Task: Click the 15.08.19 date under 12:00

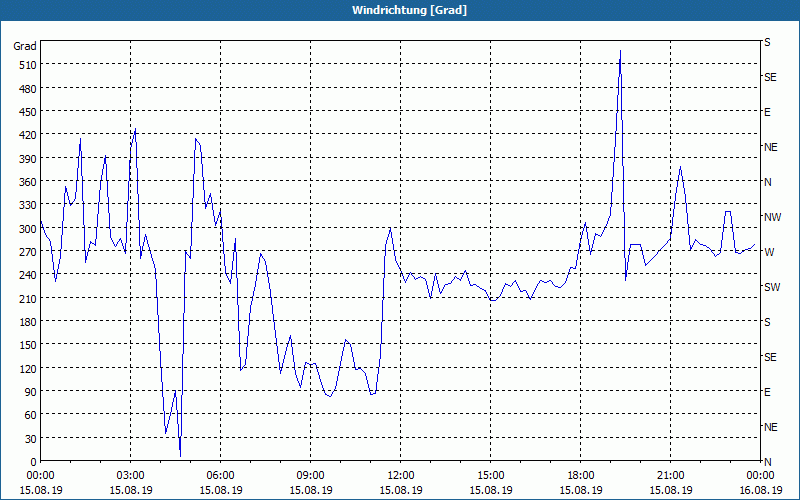Action: click(x=401, y=490)
